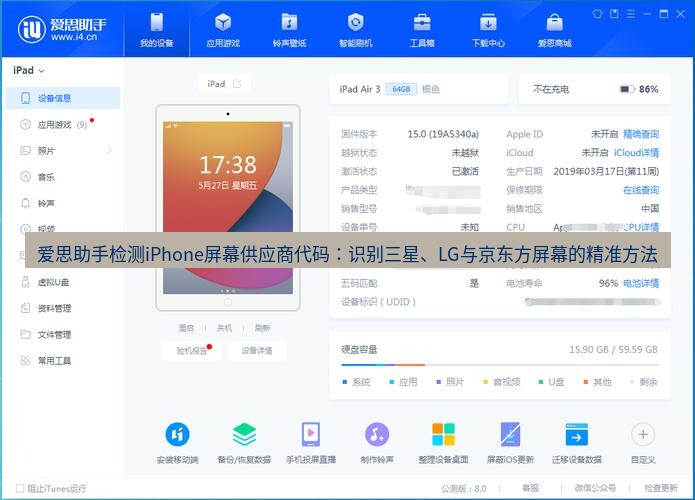695x500 pixels.
Task: Click the 15.0 (19A5340a) firmware value
Action: 443,134
